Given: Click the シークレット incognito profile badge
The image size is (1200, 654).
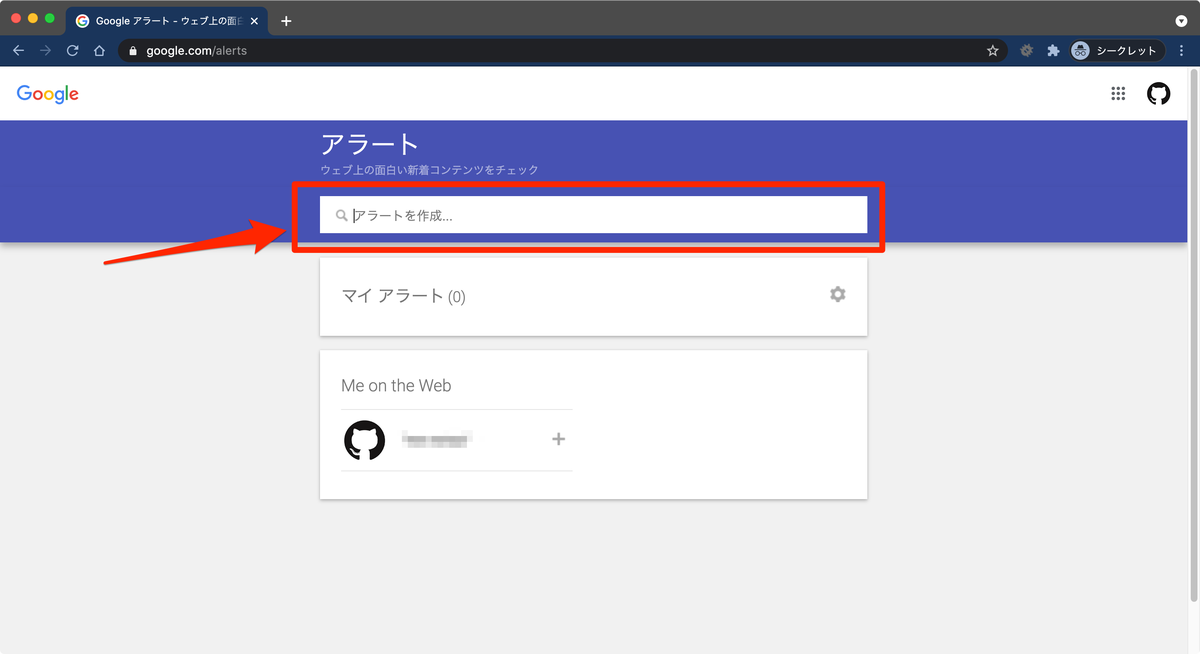Looking at the screenshot, I should click(1117, 50).
